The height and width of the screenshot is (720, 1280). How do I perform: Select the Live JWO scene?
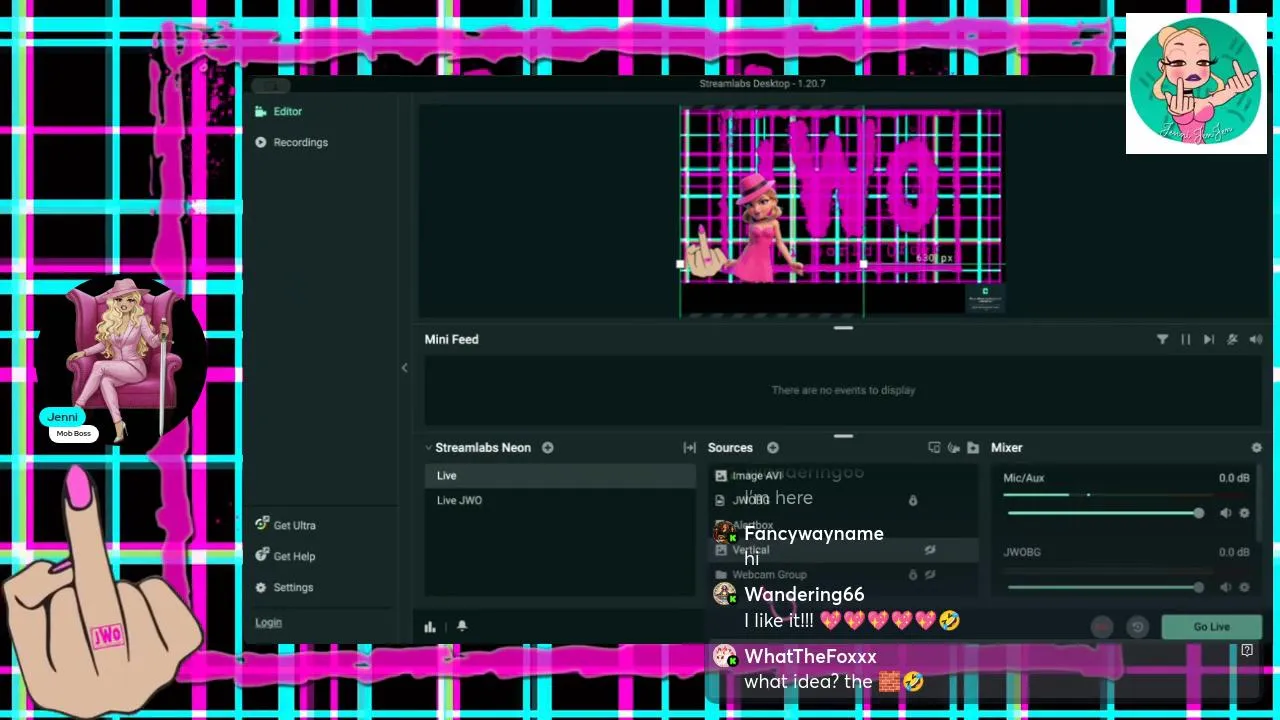tap(560, 500)
